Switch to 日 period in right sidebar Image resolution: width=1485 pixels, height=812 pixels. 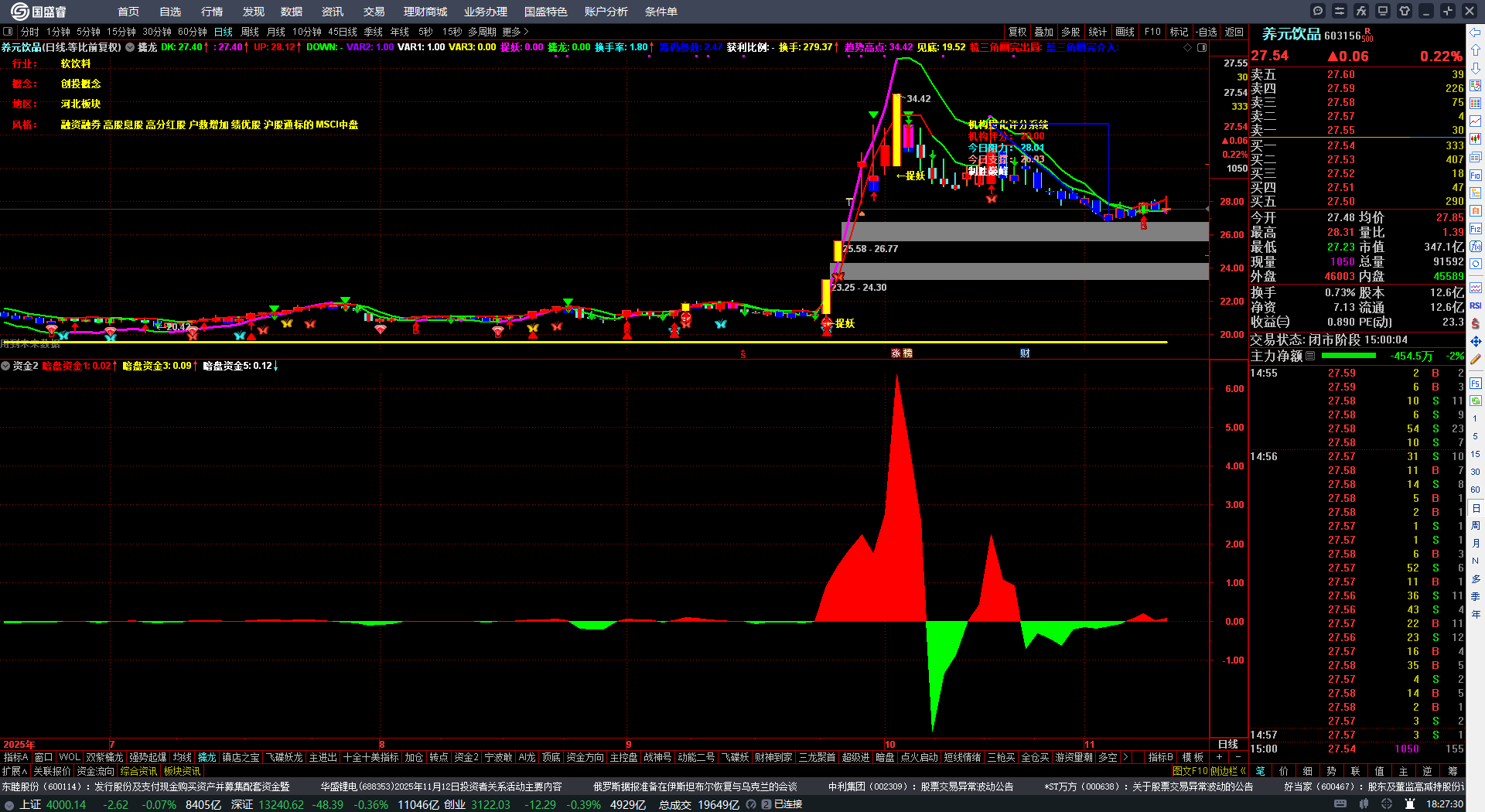point(1476,508)
